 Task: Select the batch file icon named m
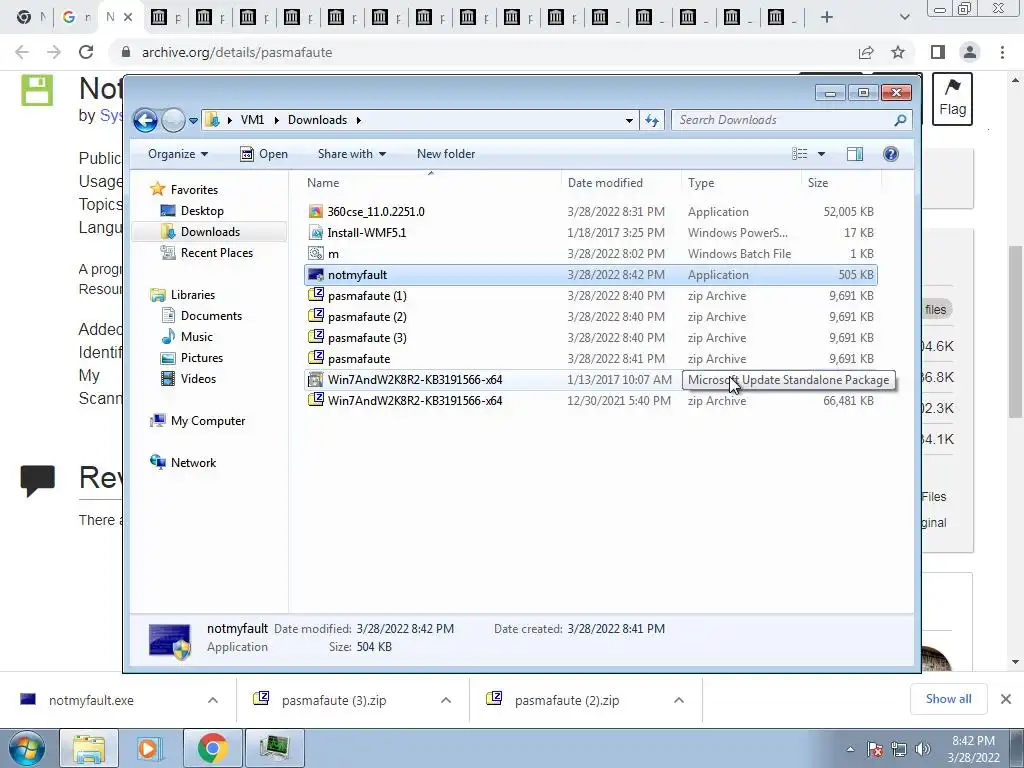(316, 253)
